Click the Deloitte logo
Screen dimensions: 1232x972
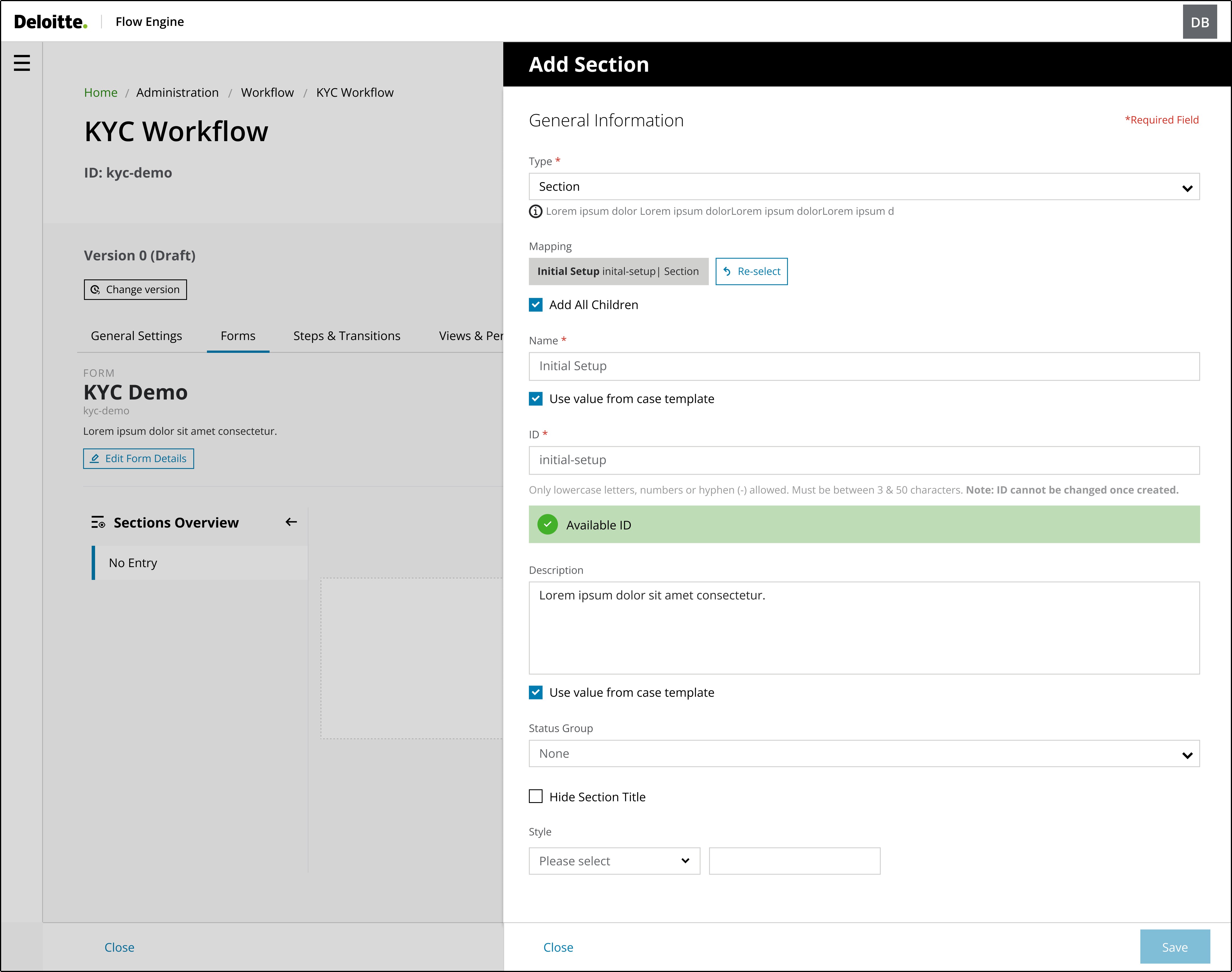(50, 22)
